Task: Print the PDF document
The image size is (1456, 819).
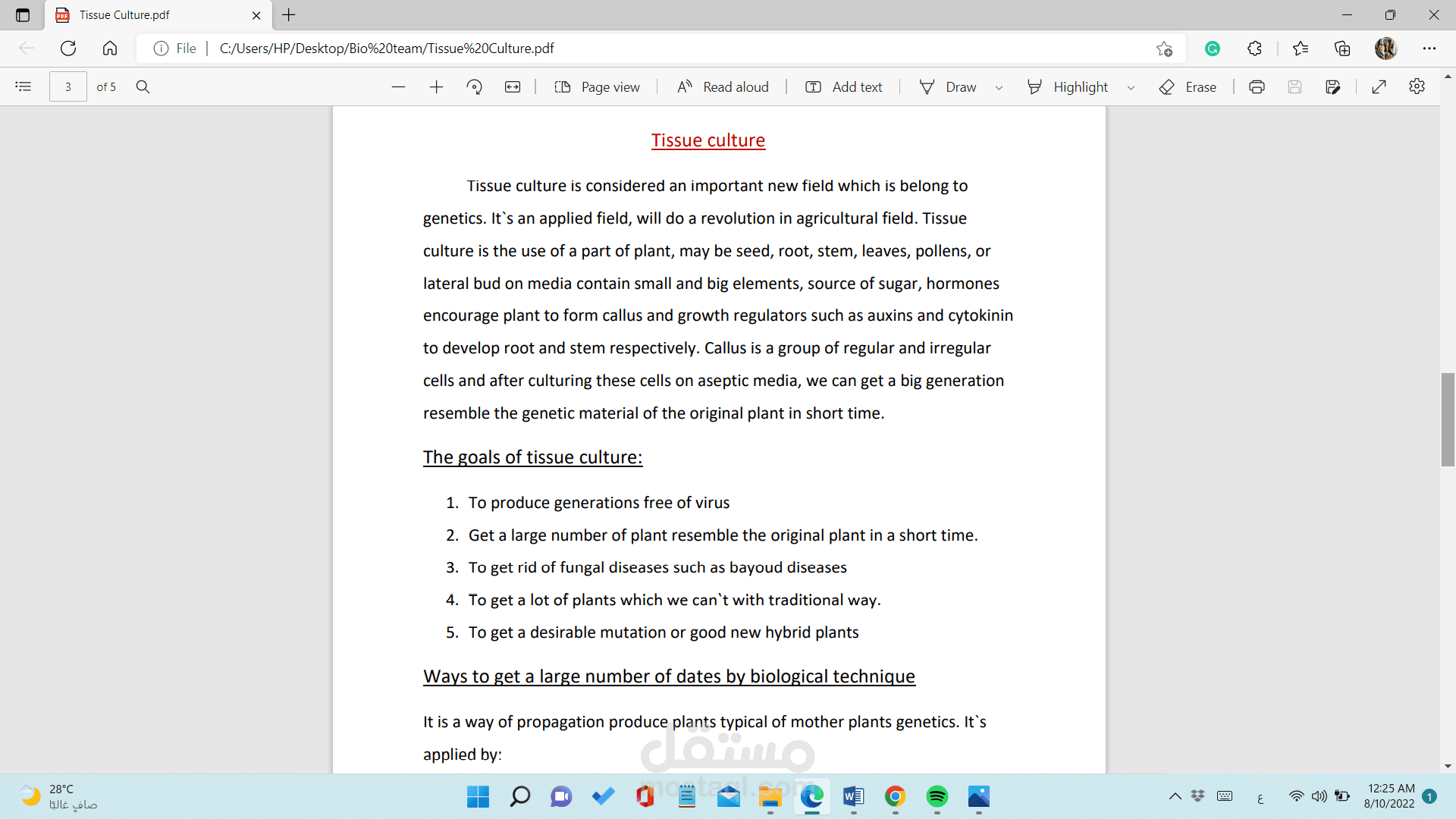Action: (x=1257, y=87)
